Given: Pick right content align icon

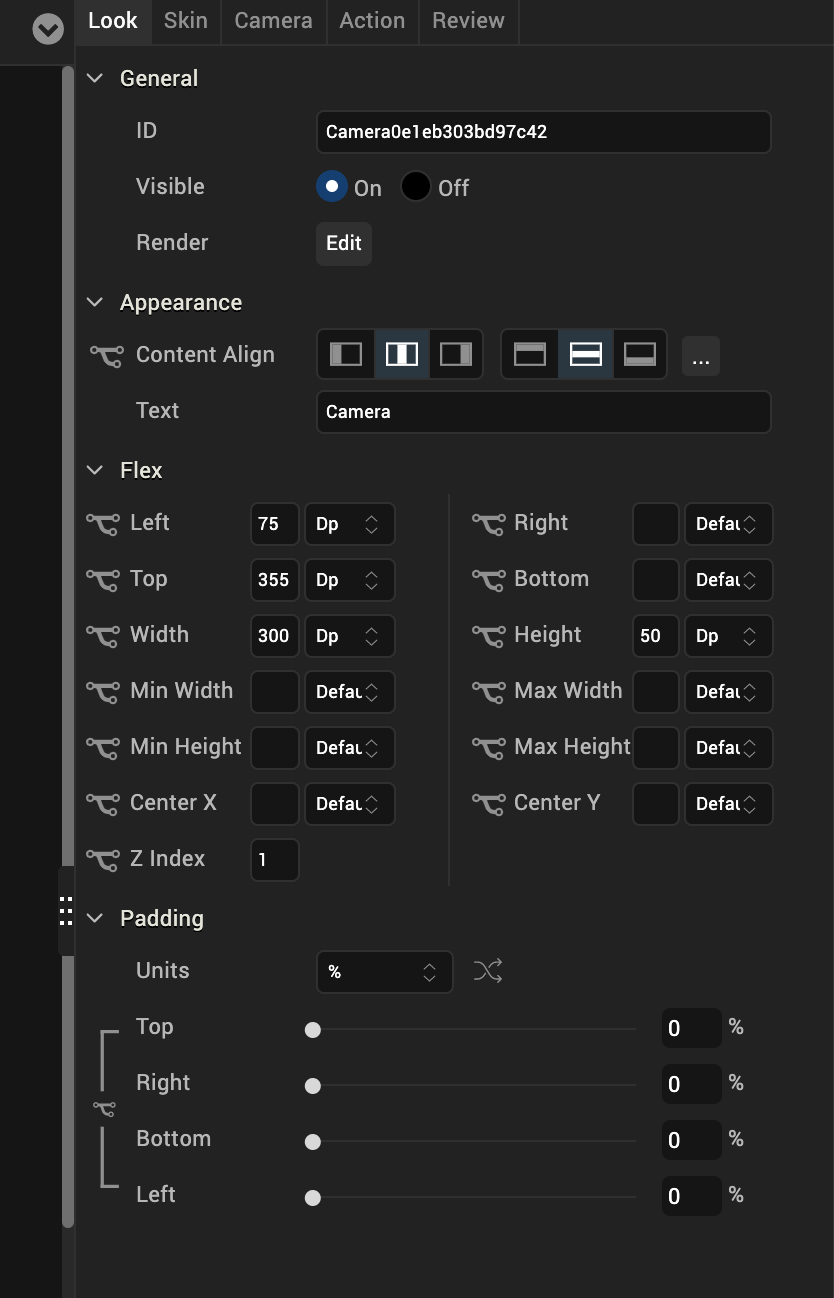Looking at the screenshot, I should coord(456,355).
